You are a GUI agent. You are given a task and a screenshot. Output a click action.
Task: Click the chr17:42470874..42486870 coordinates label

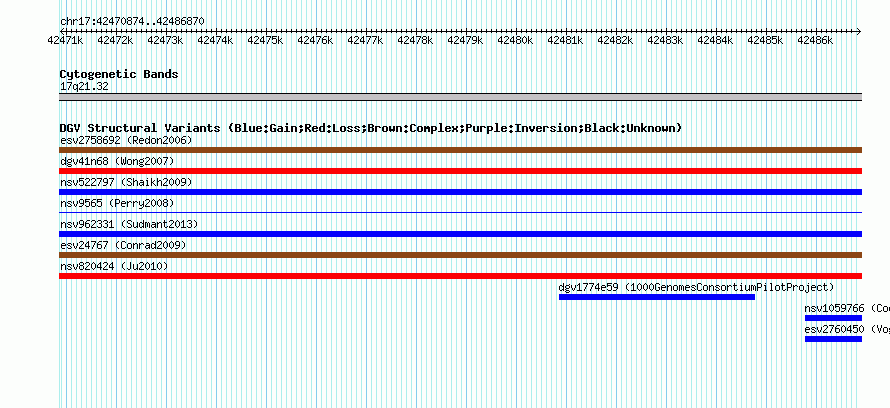[132, 21]
